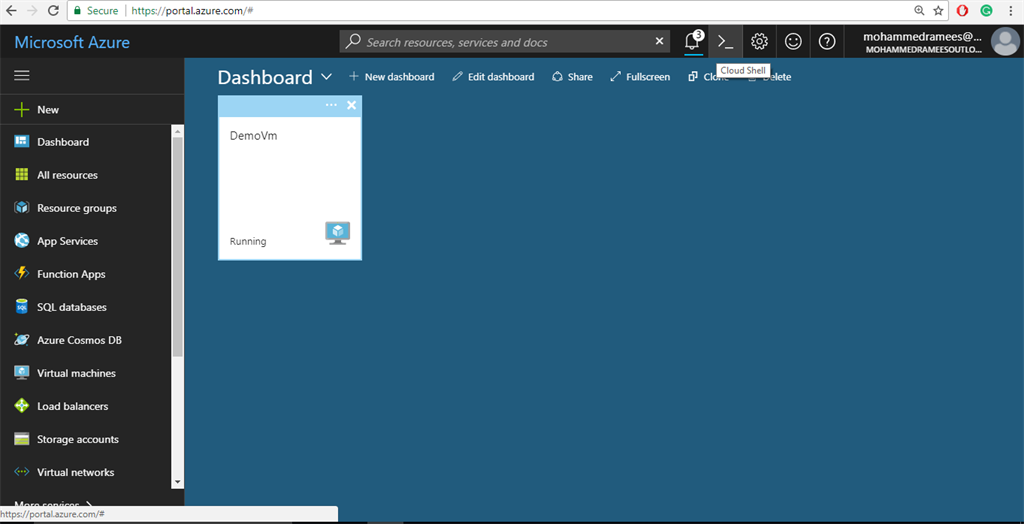This screenshot has width=1024, height=524.
Task: Click the green plus icon beside New
Action: point(22,110)
